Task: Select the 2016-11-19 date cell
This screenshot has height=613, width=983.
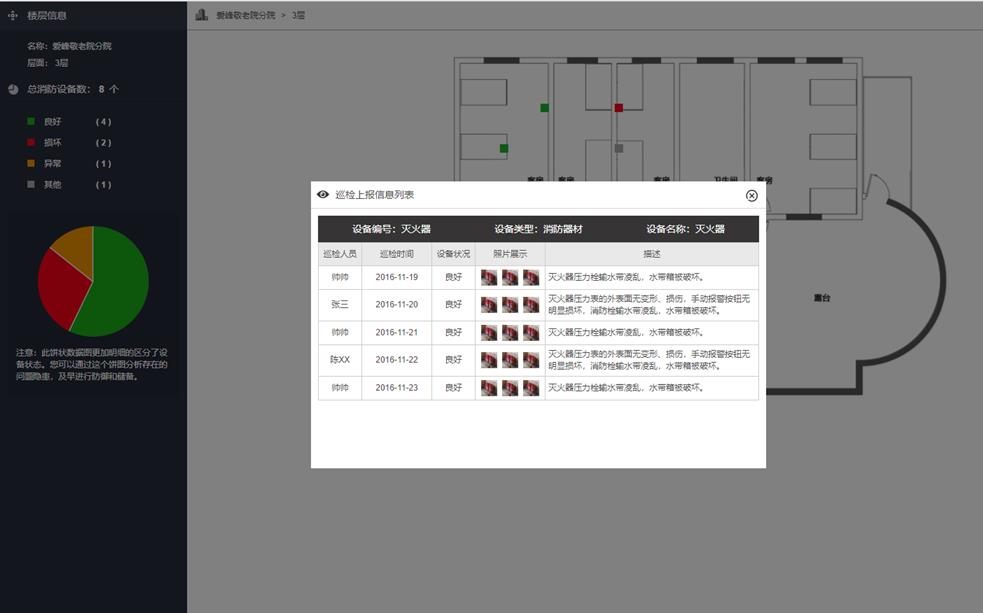Action: coord(397,277)
